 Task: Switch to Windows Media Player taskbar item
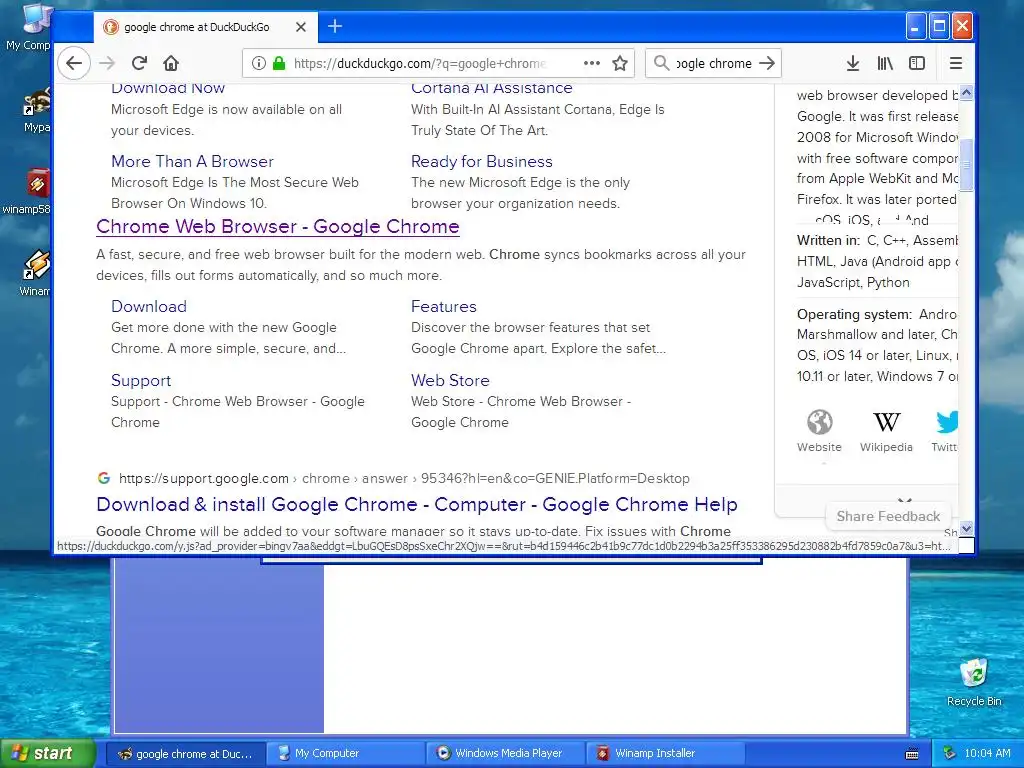pos(505,754)
